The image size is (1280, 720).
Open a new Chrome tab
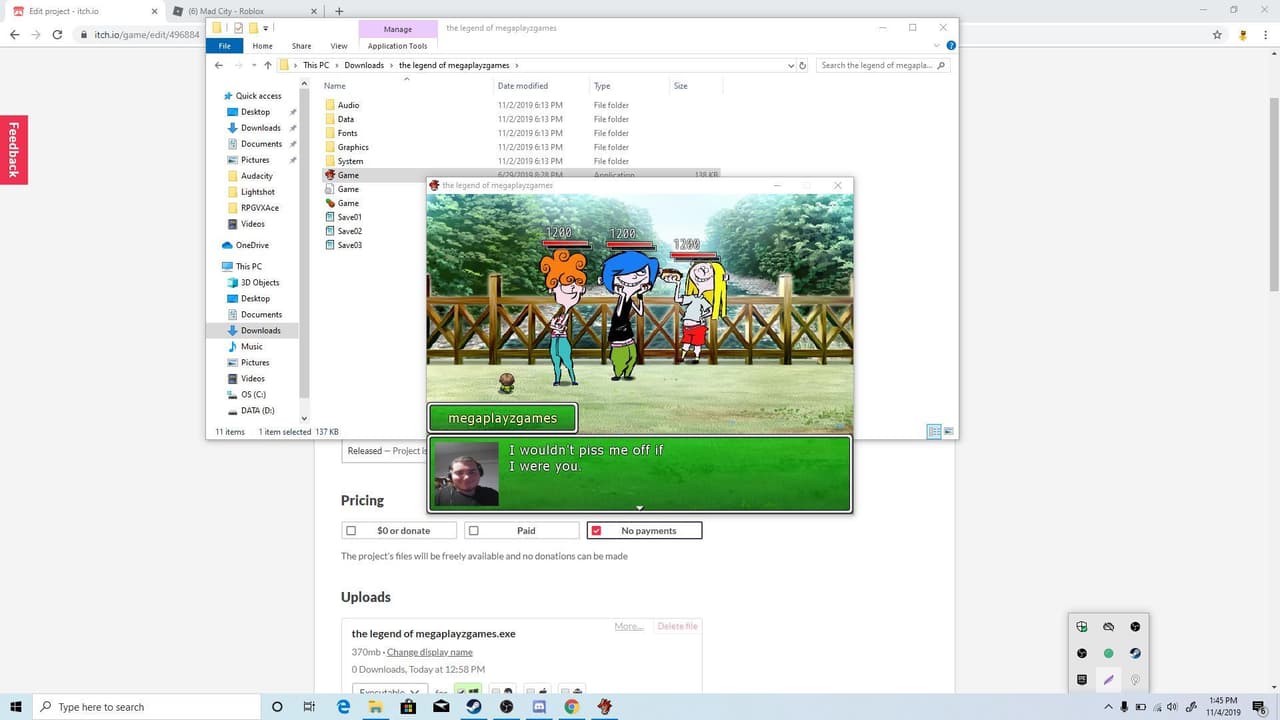[339, 11]
